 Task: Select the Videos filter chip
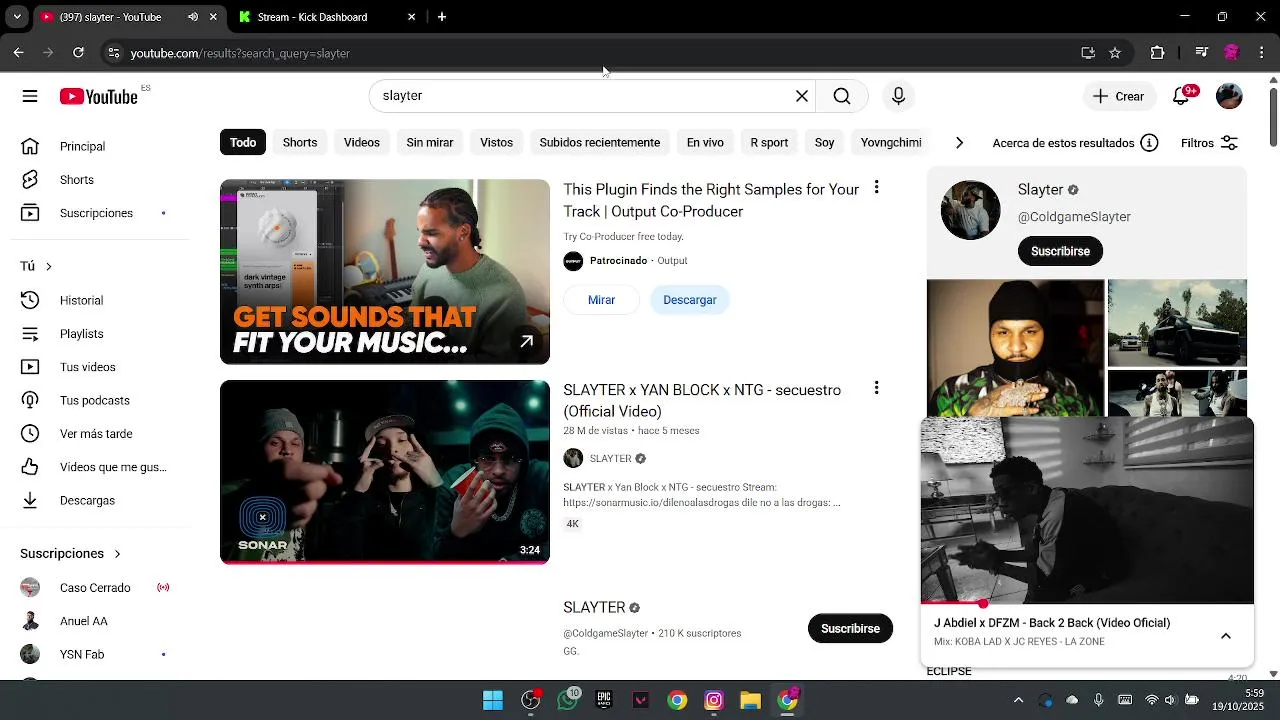362,142
